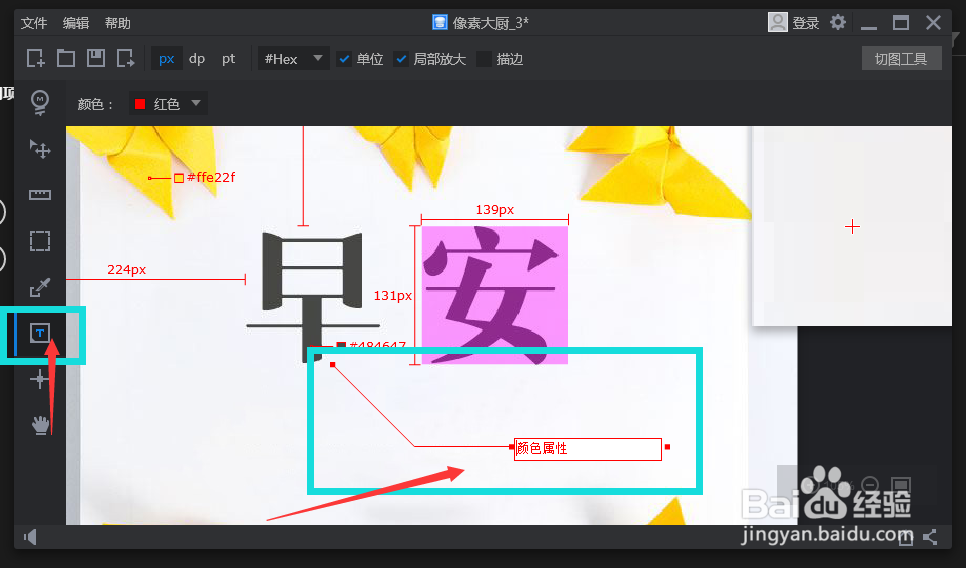This screenshot has width=966, height=568.
Task: Click the new file icon
Action: coord(36,59)
